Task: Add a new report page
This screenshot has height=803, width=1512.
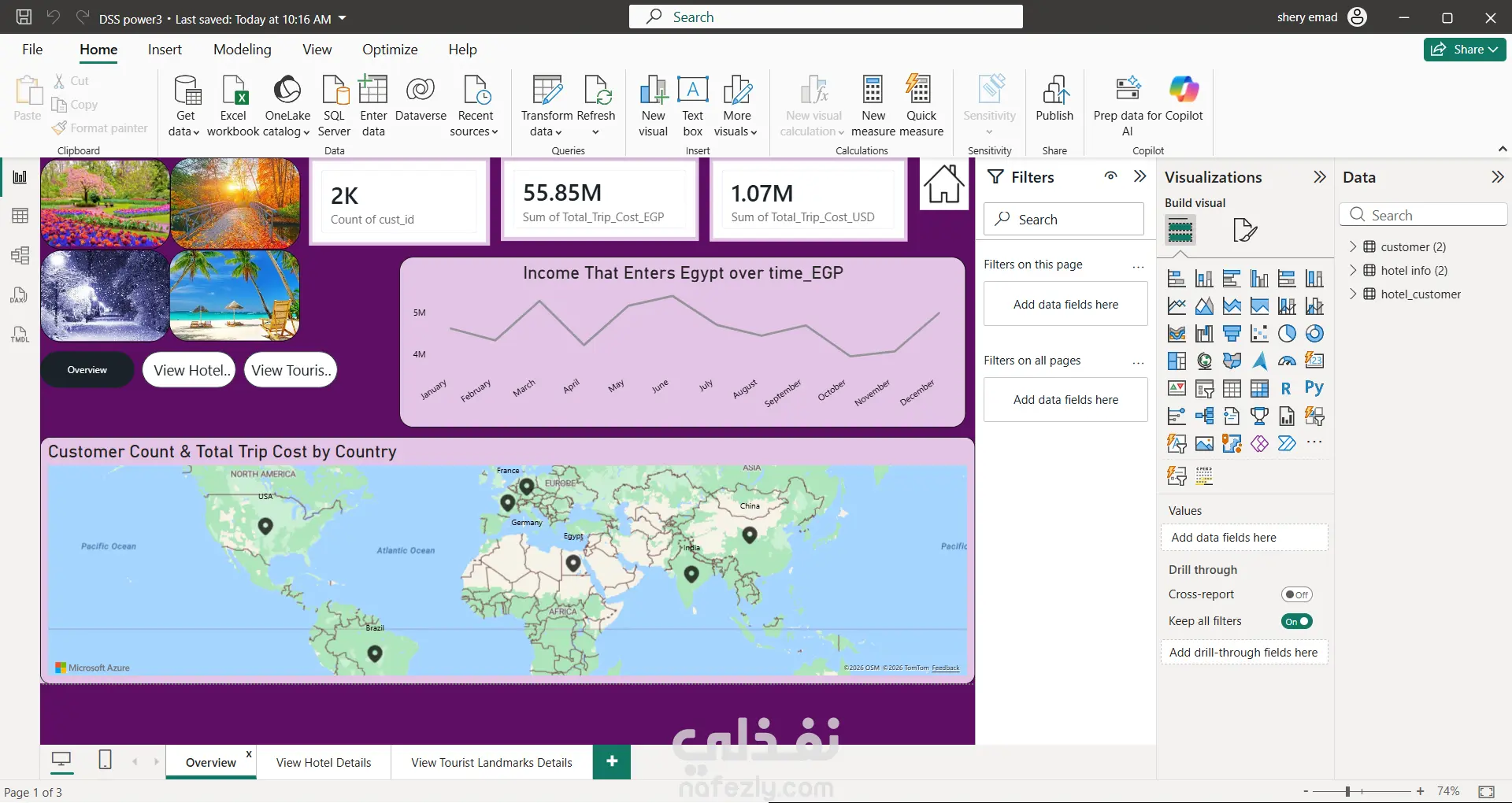Action: pyautogui.click(x=612, y=761)
